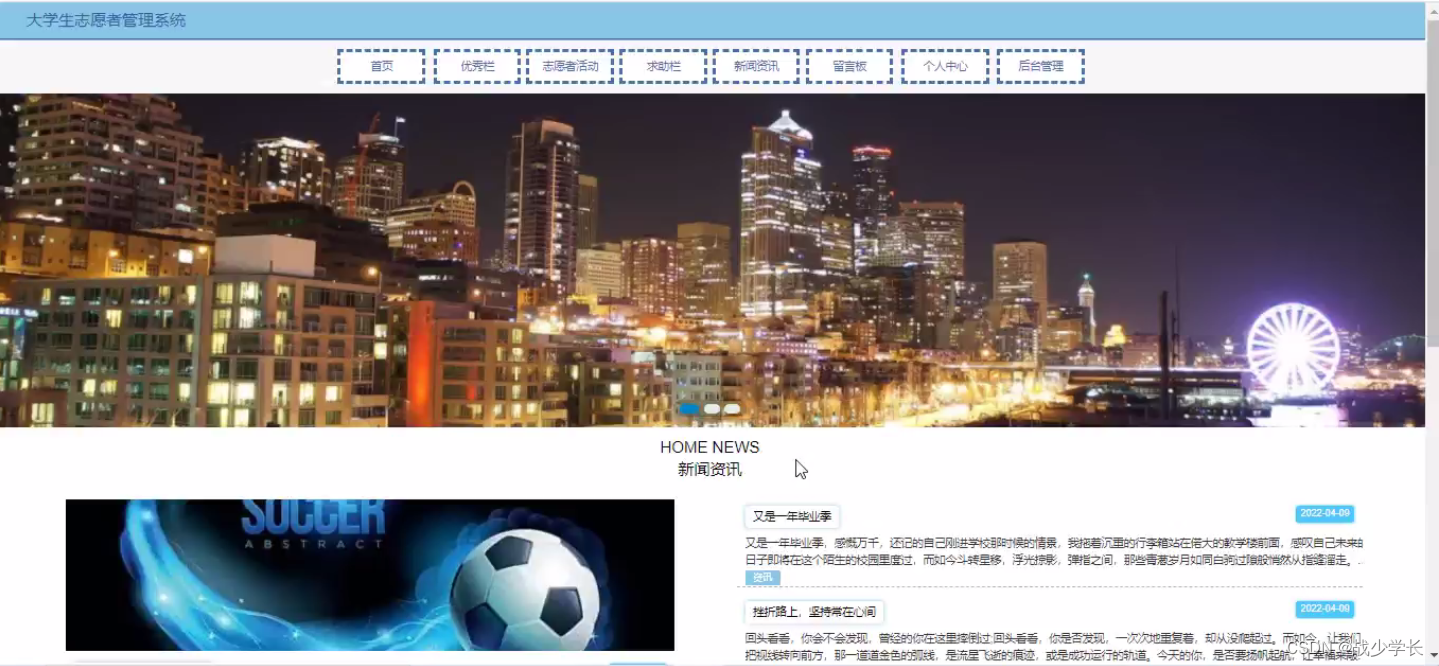Open the 新闻资讯 navigation item
The image size is (1439, 666).
[757, 65]
